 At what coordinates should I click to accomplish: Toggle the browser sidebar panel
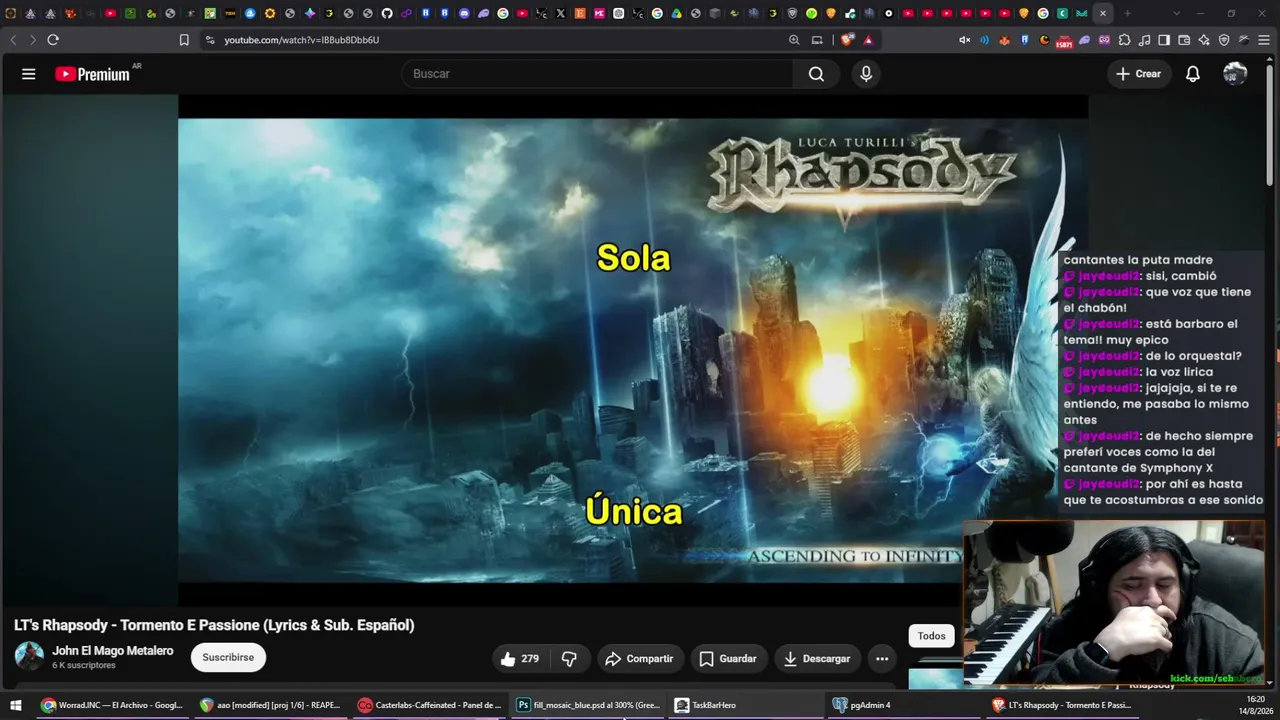(x=1164, y=40)
